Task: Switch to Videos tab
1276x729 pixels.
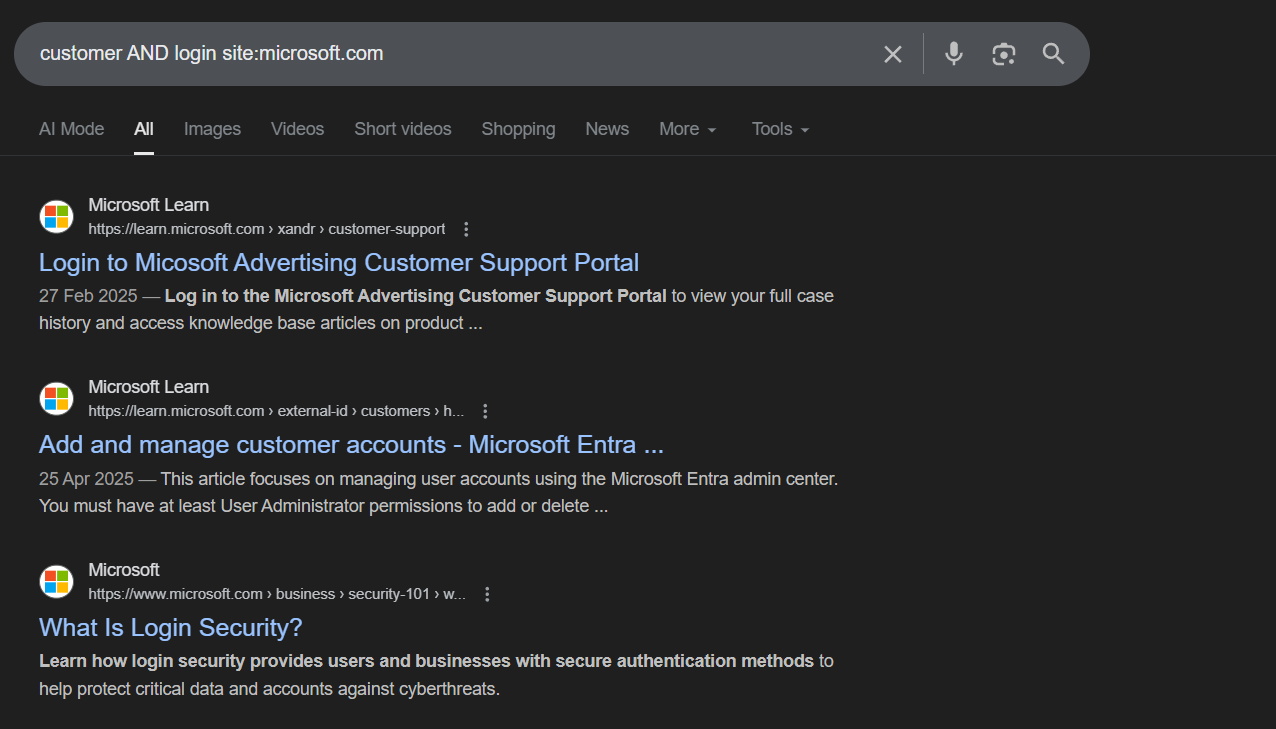Action: (x=298, y=129)
